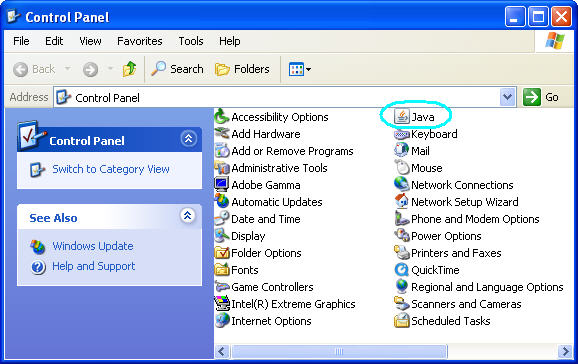Click the Go button
The height and width of the screenshot is (364, 578).
click(541, 97)
